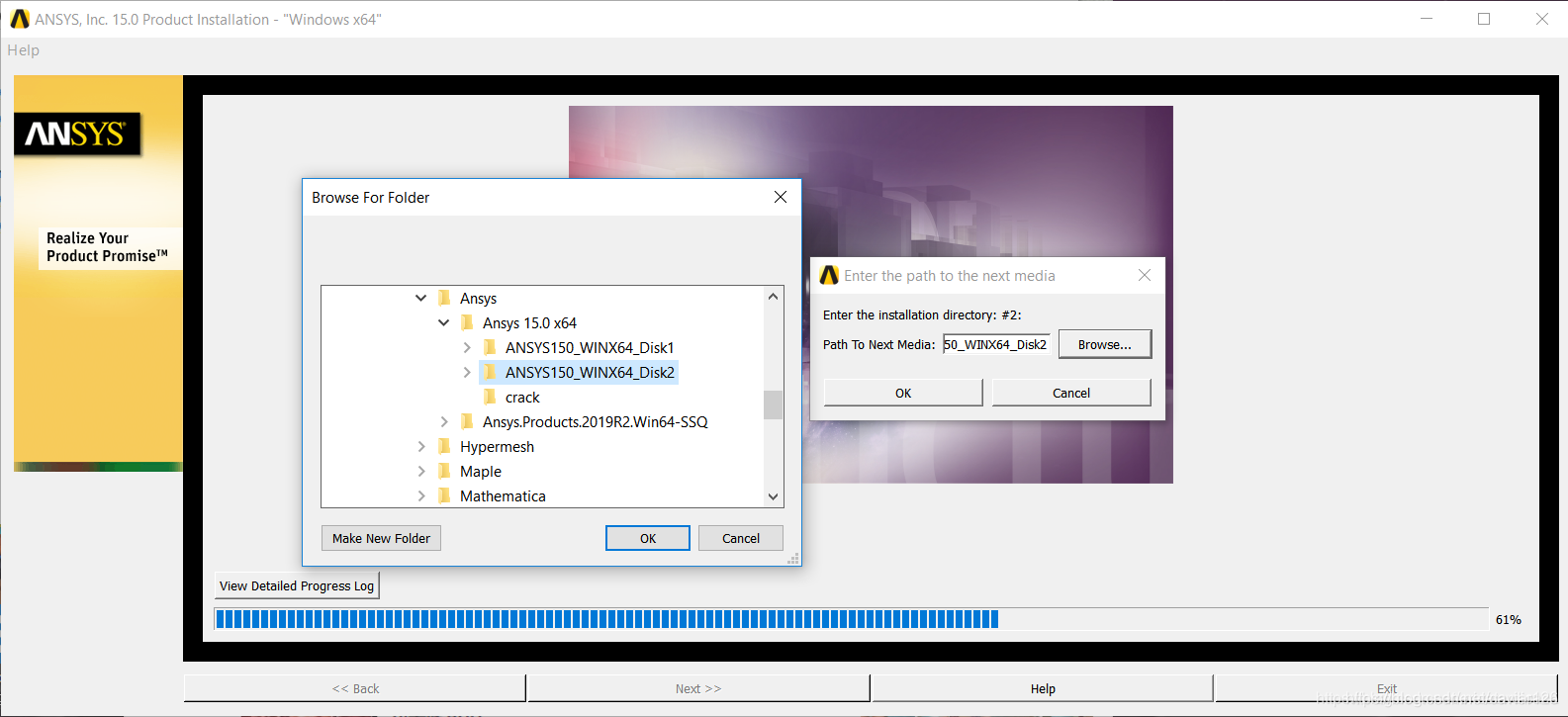Click the Next >> button
This screenshot has width=1568, height=717.
point(698,688)
